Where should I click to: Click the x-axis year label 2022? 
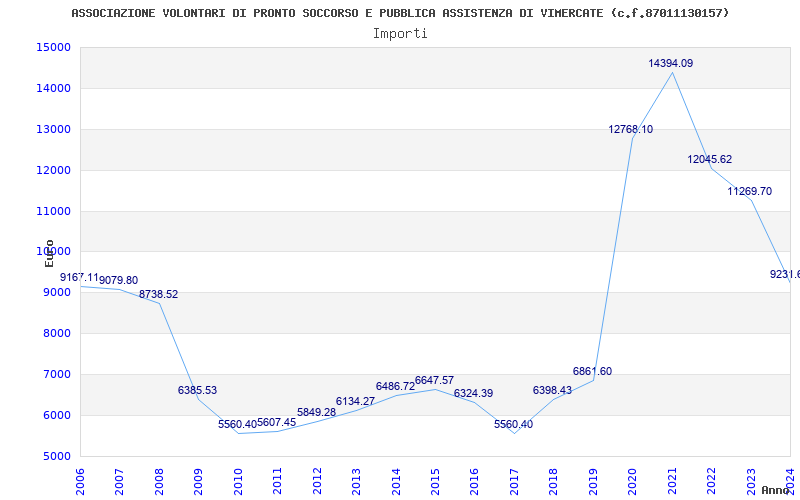tap(711, 481)
